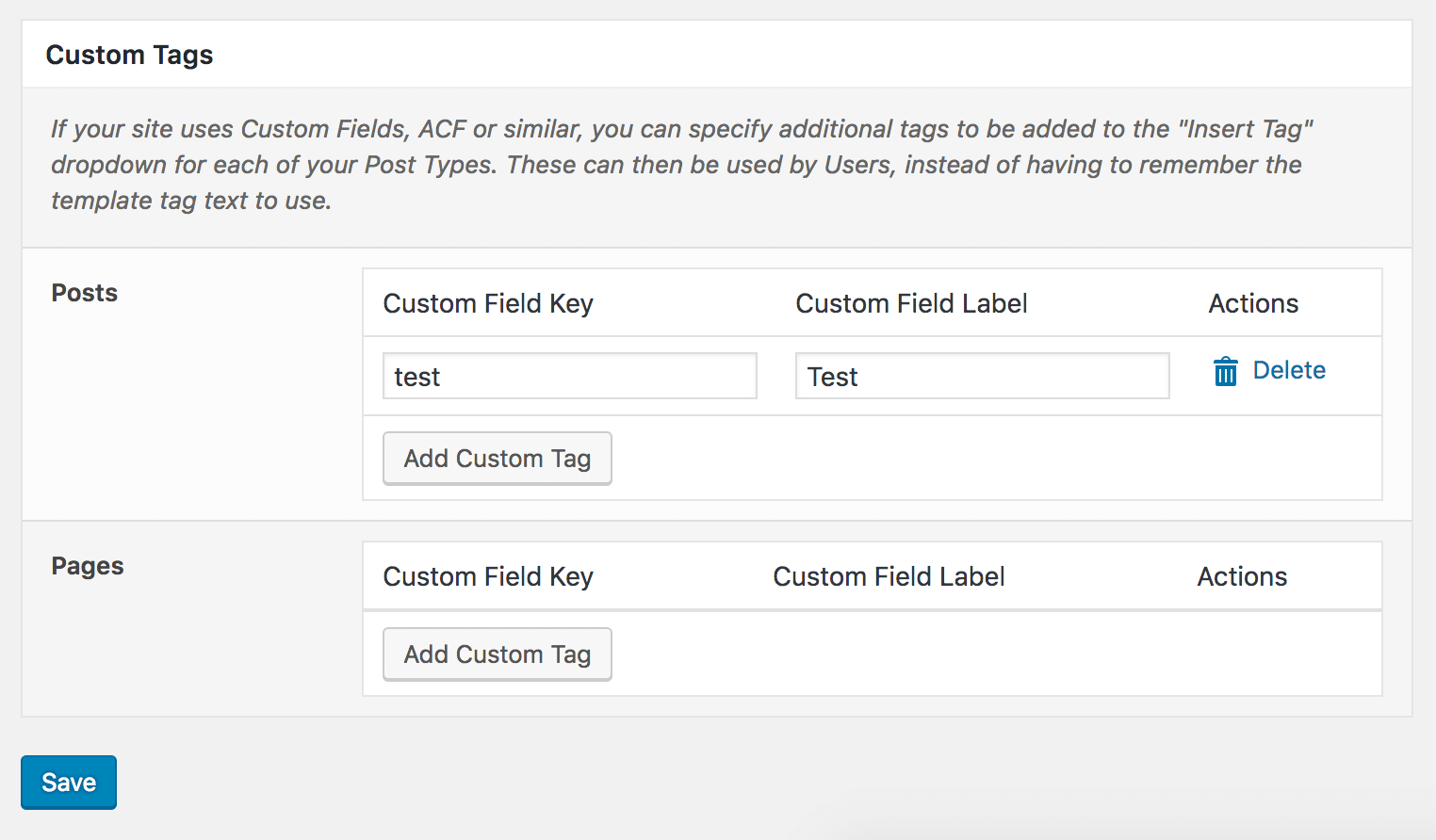1436x840 pixels.
Task: Select the Custom Field Label input containing 'Test'
Action: (x=982, y=376)
